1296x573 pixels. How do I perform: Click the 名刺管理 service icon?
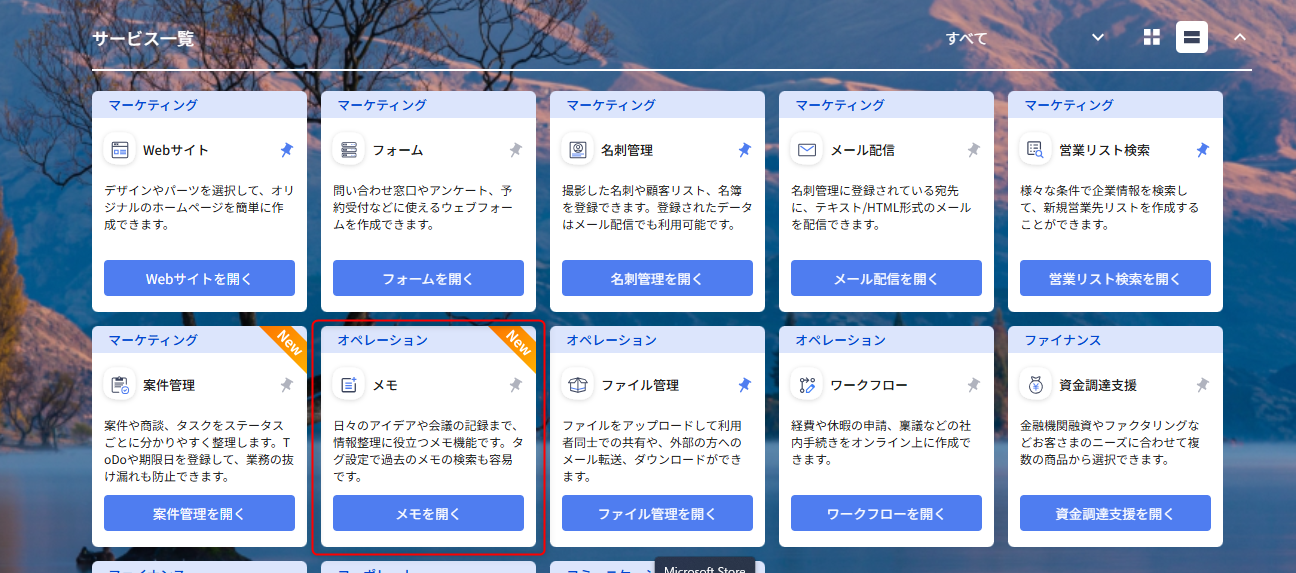pos(578,150)
